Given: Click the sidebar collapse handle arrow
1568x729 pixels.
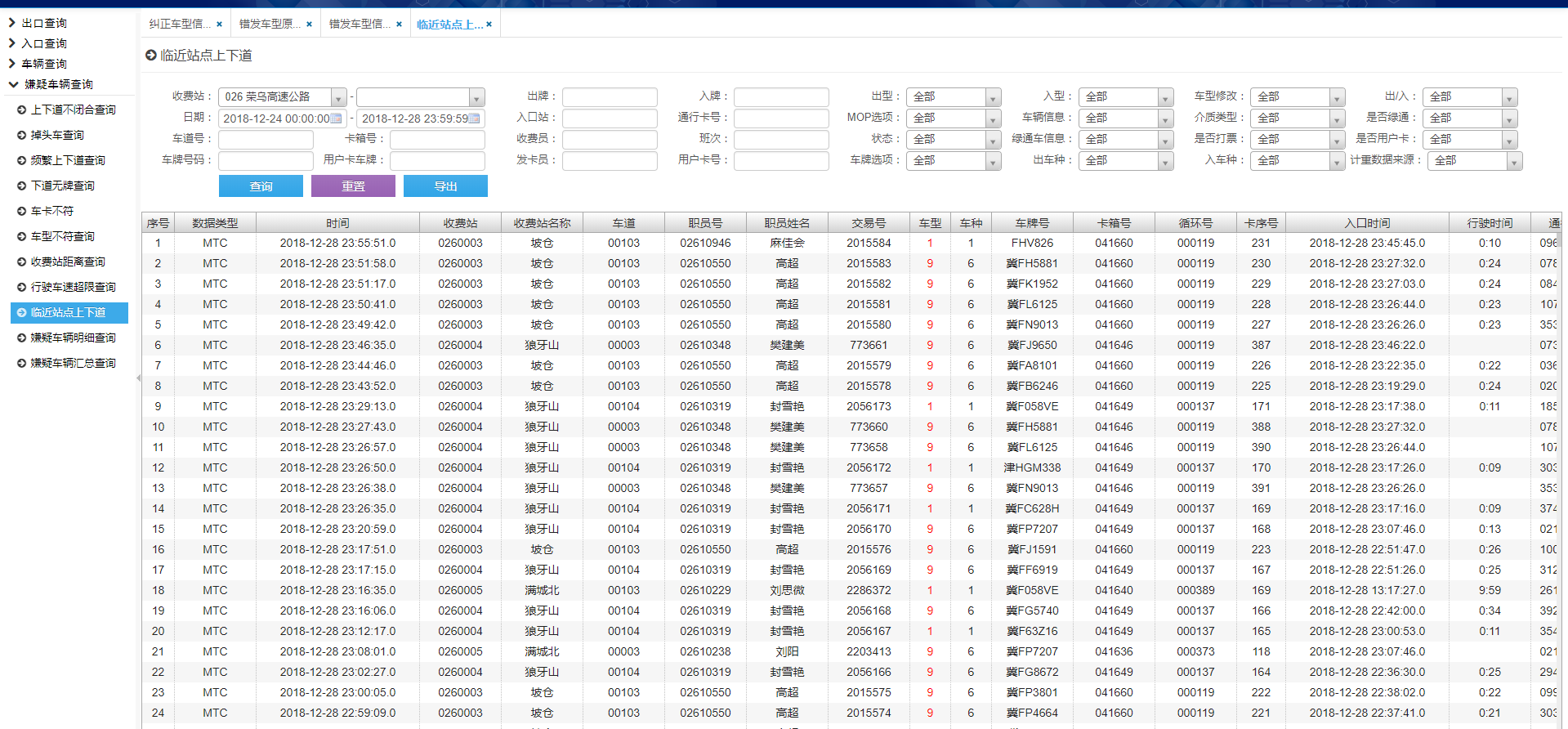Looking at the screenshot, I should click(138, 378).
